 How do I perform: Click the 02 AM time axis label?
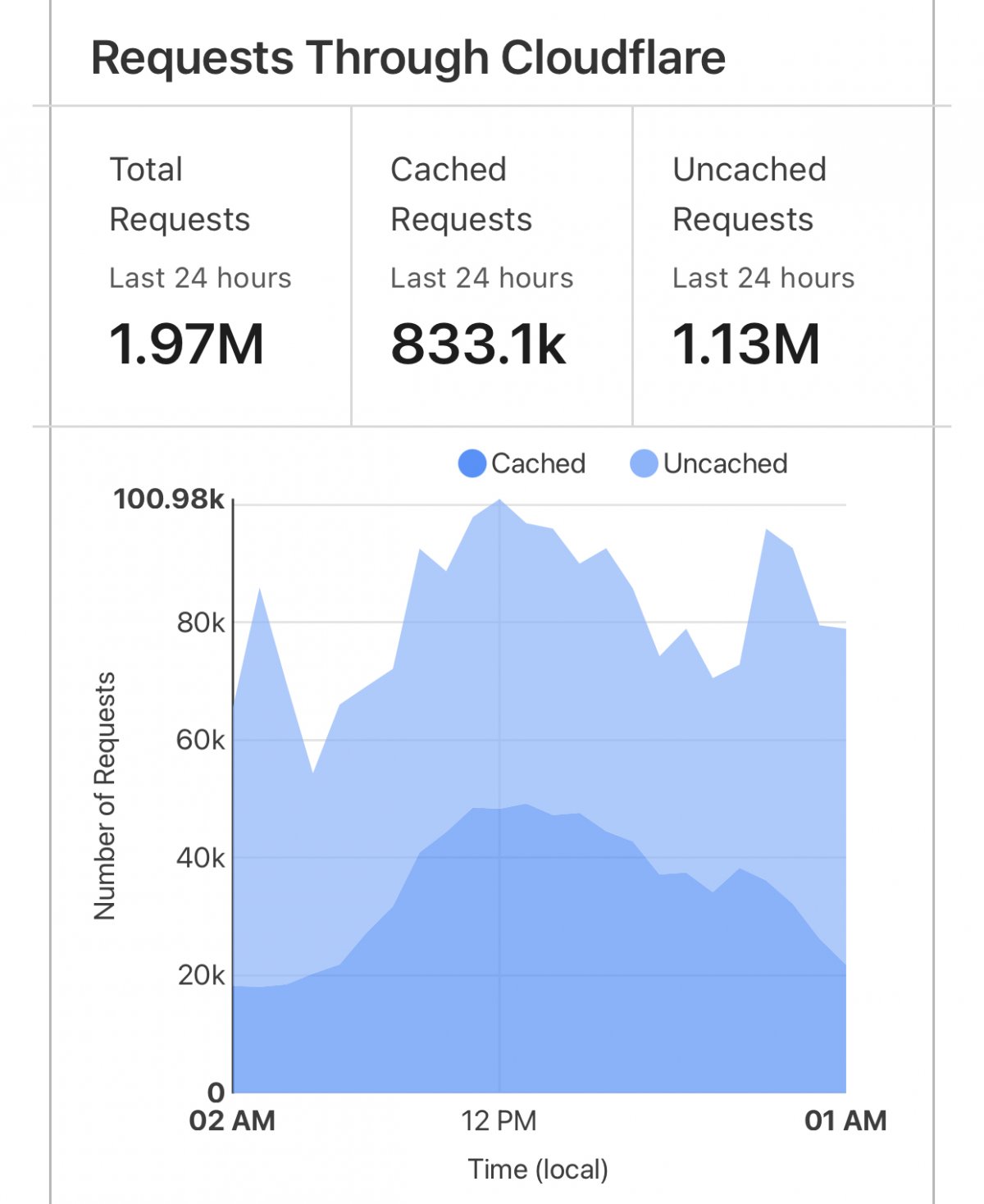(x=232, y=1120)
